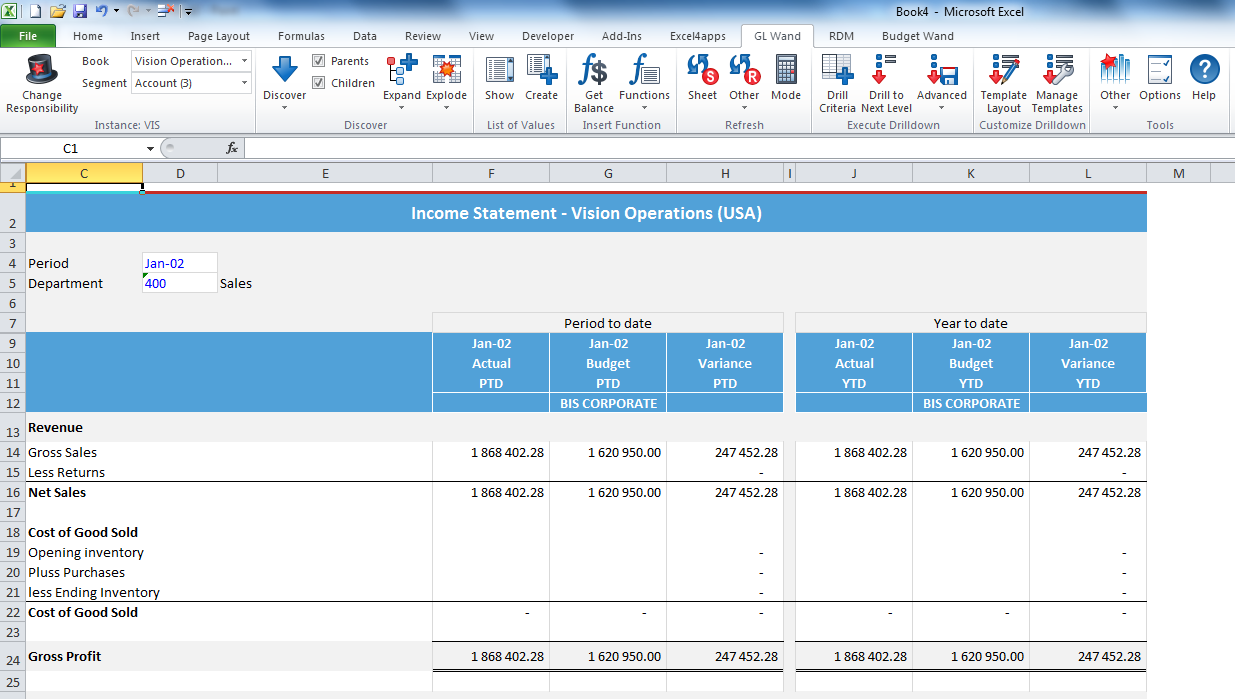Toggle the Children checkbox
This screenshot has height=699, width=1235.
(x=318, y=83)
